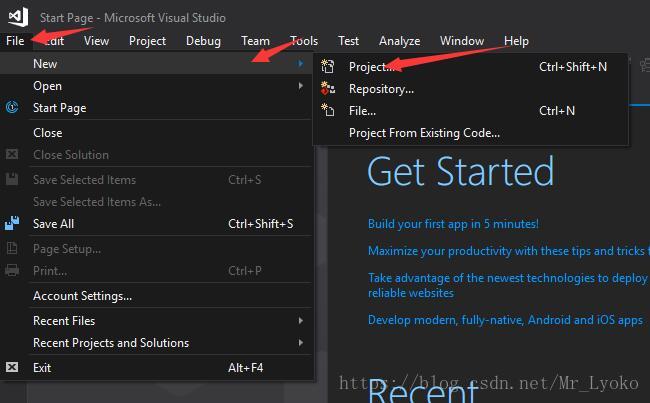Click the Print printer icon
650x403 pixels.
pos(12,270)
